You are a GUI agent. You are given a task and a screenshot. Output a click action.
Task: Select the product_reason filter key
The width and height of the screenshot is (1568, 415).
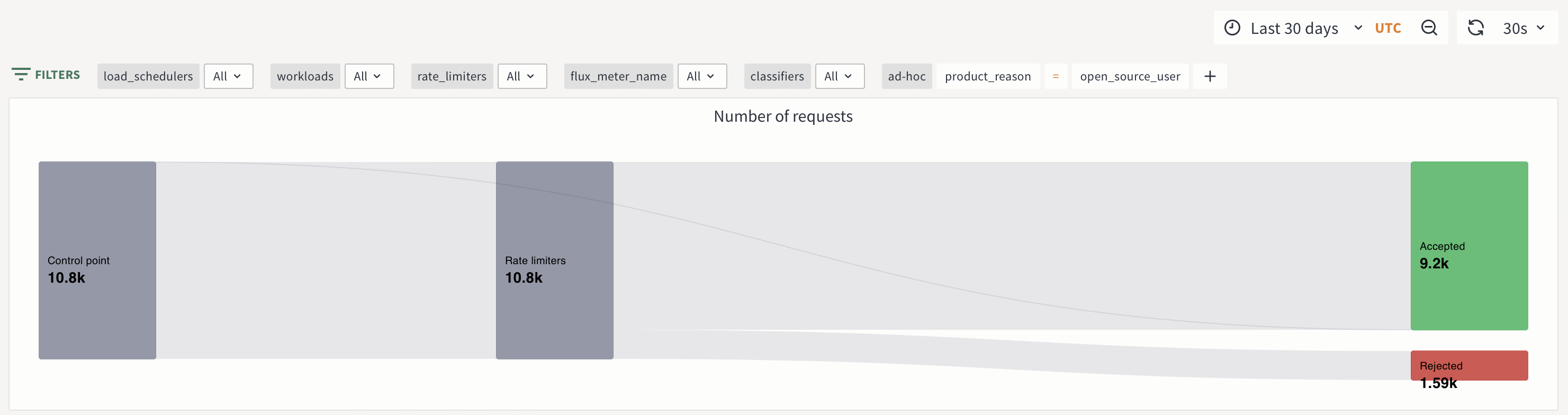coord(987,76)
